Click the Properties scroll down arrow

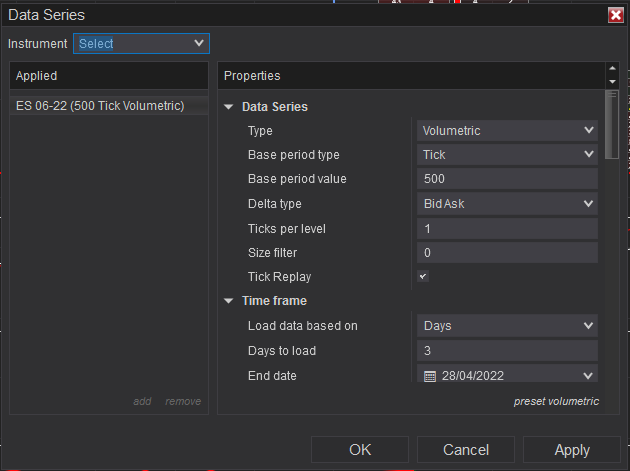coord(612,82)
